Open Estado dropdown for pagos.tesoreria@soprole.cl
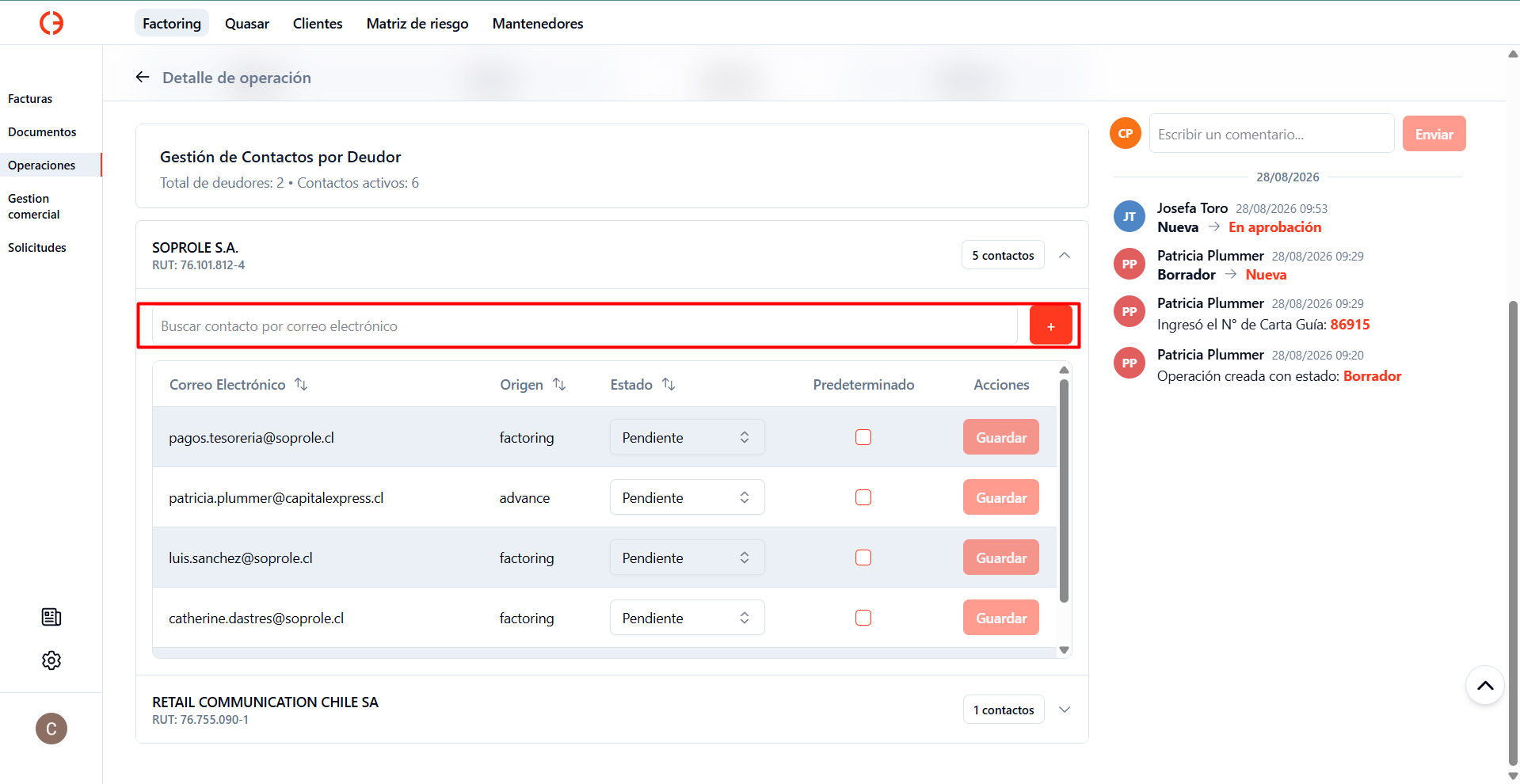This screenshot has height=784, width=1520. (x=687, y=437)
